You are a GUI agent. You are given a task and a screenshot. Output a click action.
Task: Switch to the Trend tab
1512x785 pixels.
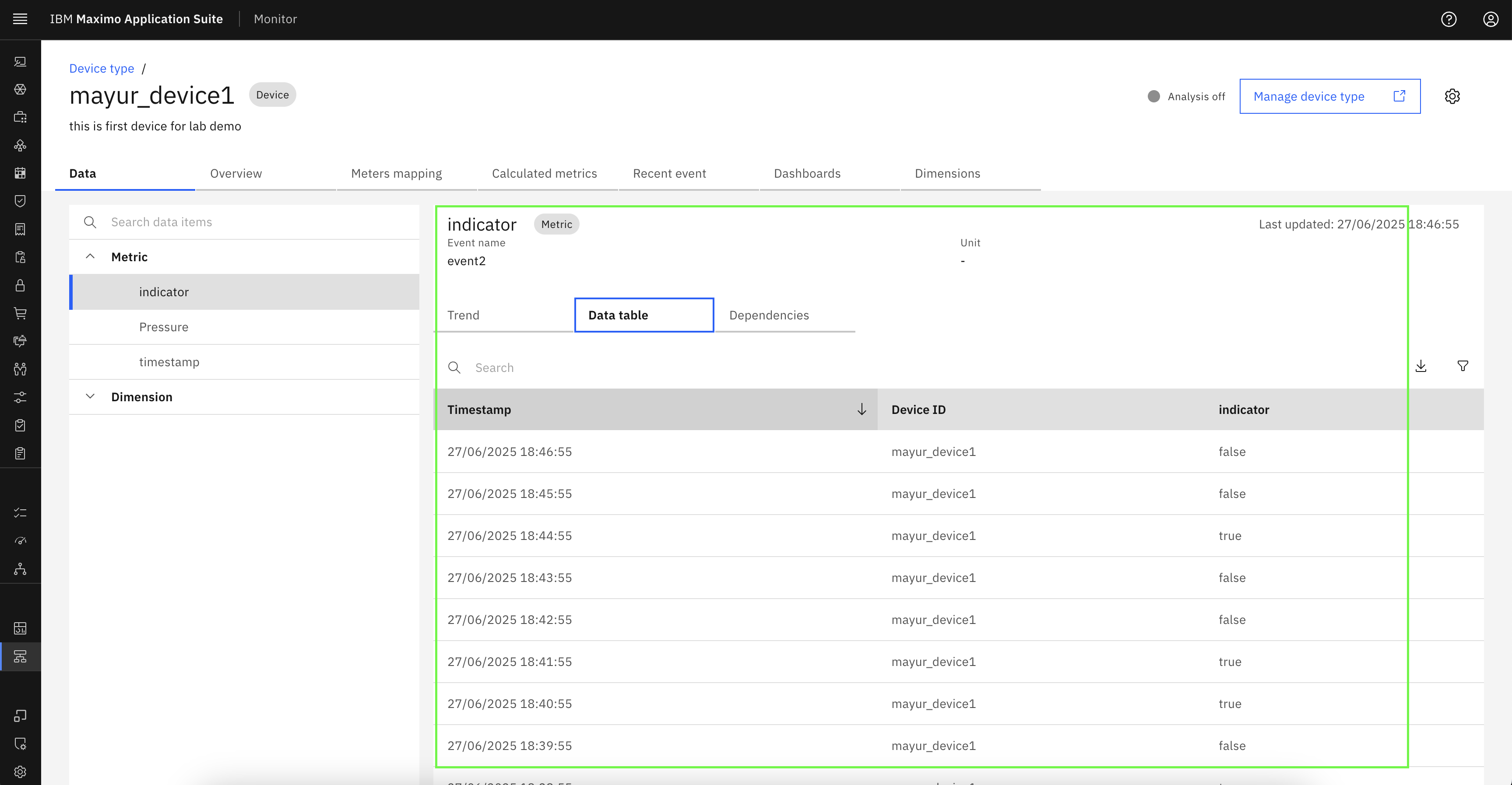(503, 315)
